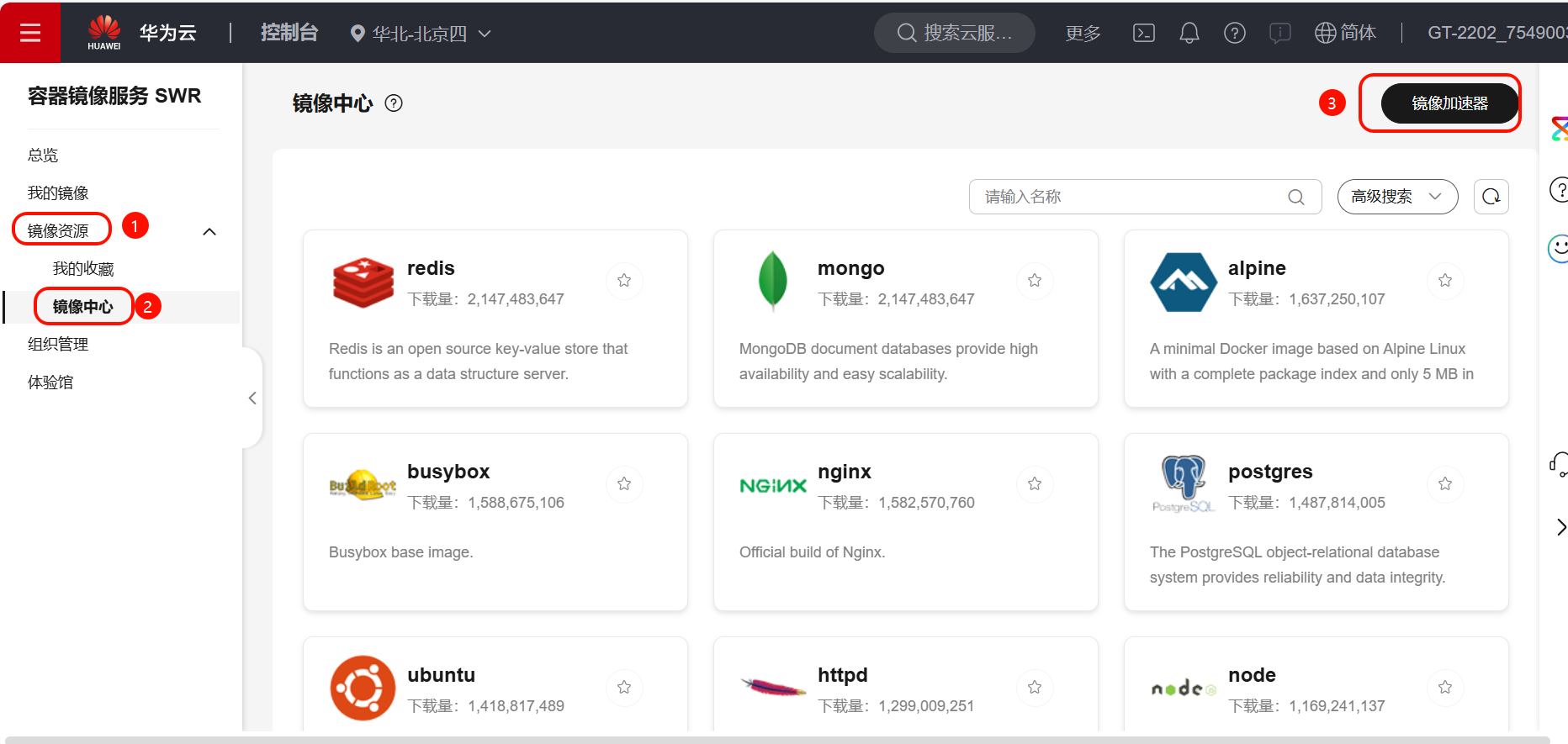Image resolution: width=1568 pixels, height=744 pixels.
Task: Open notifications bell icon
Action: coord(1189,33)
